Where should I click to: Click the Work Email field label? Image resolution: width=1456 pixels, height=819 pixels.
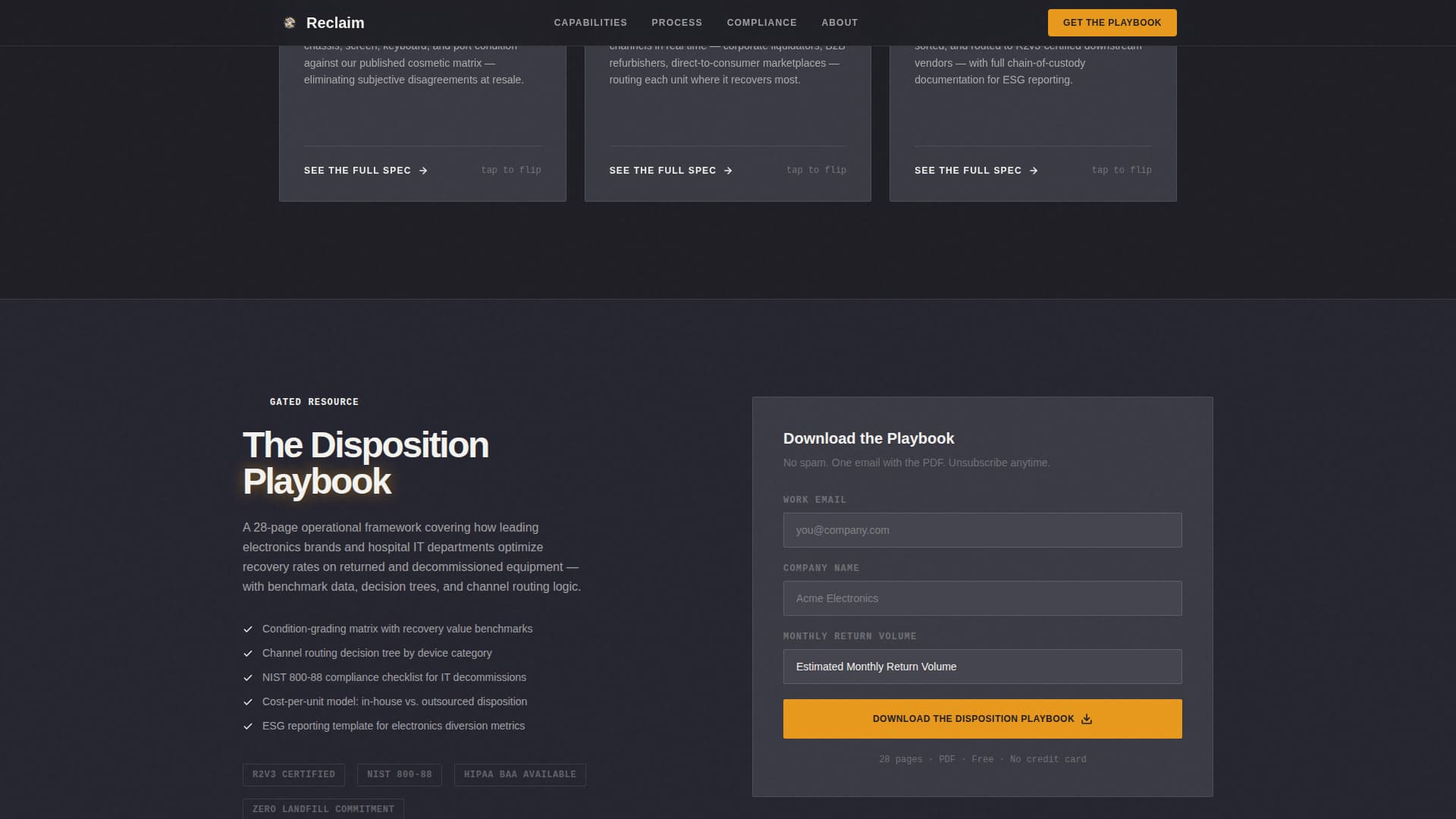[x=814, y=500]
